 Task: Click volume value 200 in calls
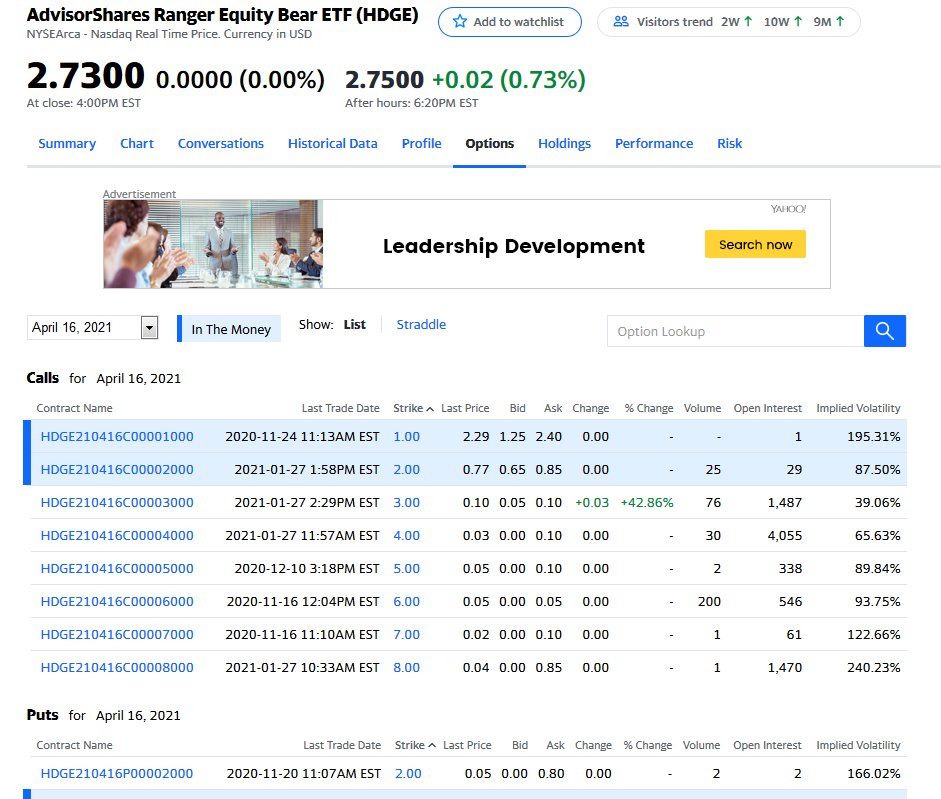click(709, 602)
